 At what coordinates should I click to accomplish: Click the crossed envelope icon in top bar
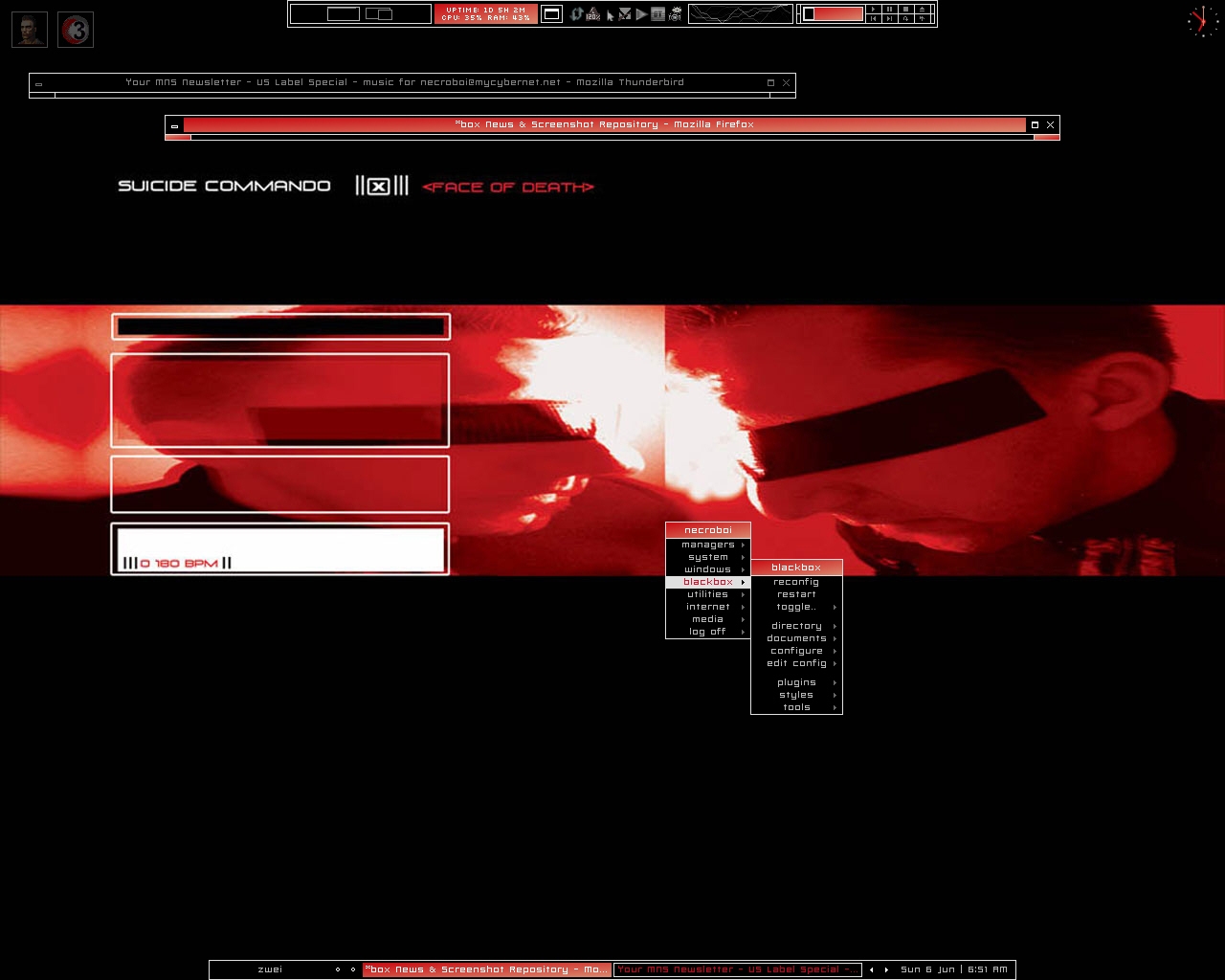(x=625, y=13)
